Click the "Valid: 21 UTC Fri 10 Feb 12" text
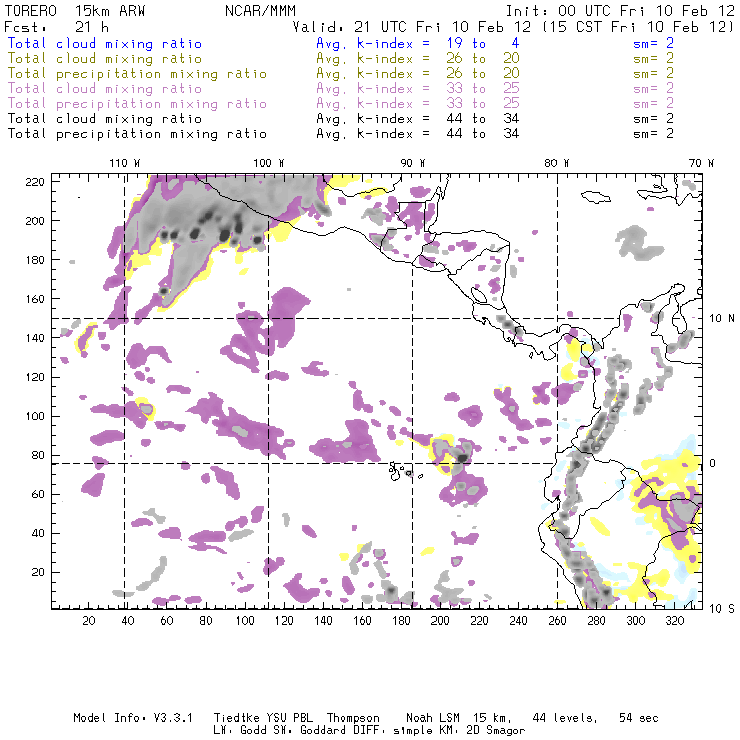740x740 pixels. [x=412, y=26]
